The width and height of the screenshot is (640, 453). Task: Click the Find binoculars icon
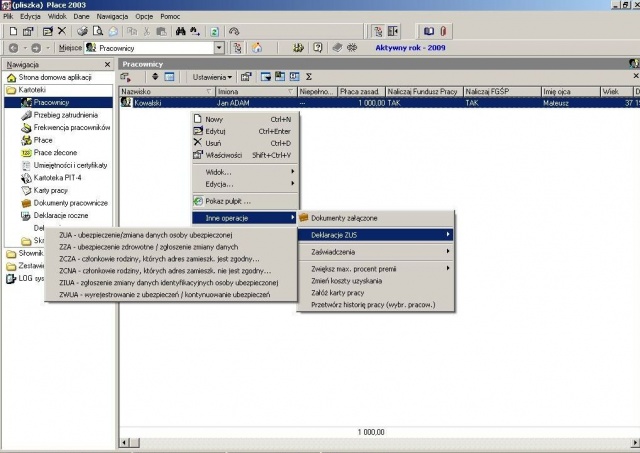(x=180, y=31)
